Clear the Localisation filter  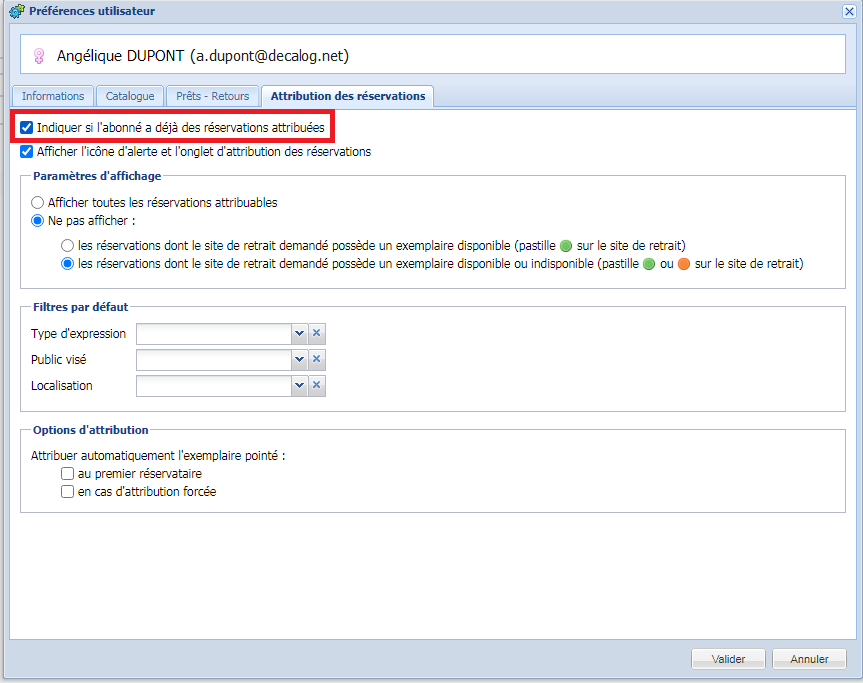(x=316, y=385)
